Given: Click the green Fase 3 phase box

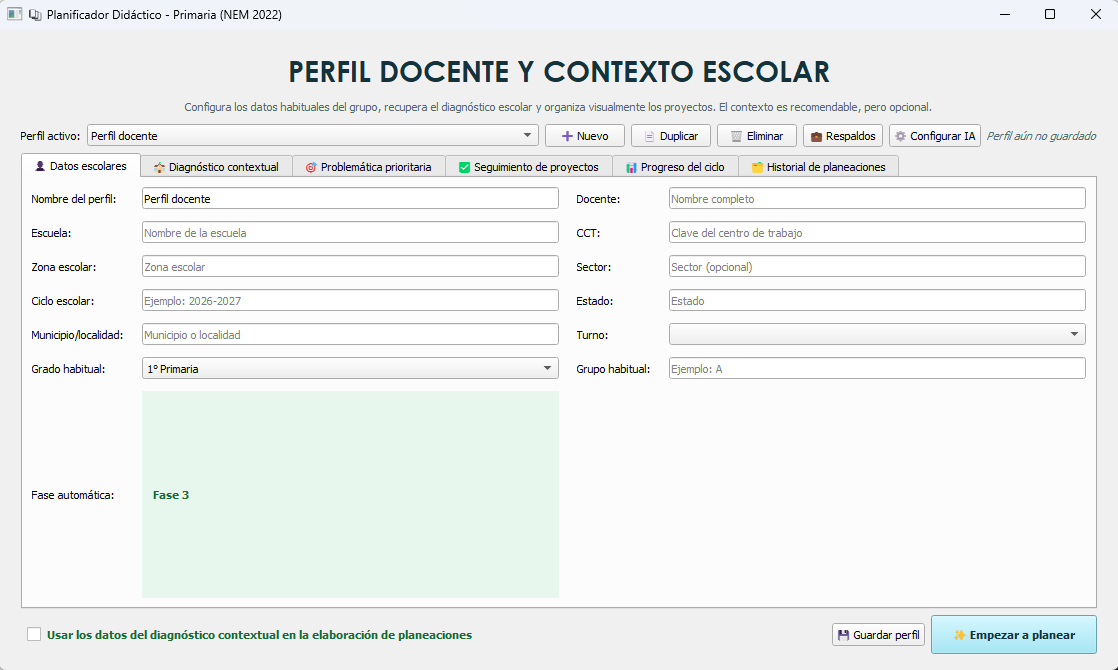Looking at the screenshot, I should tap(350, 494).
